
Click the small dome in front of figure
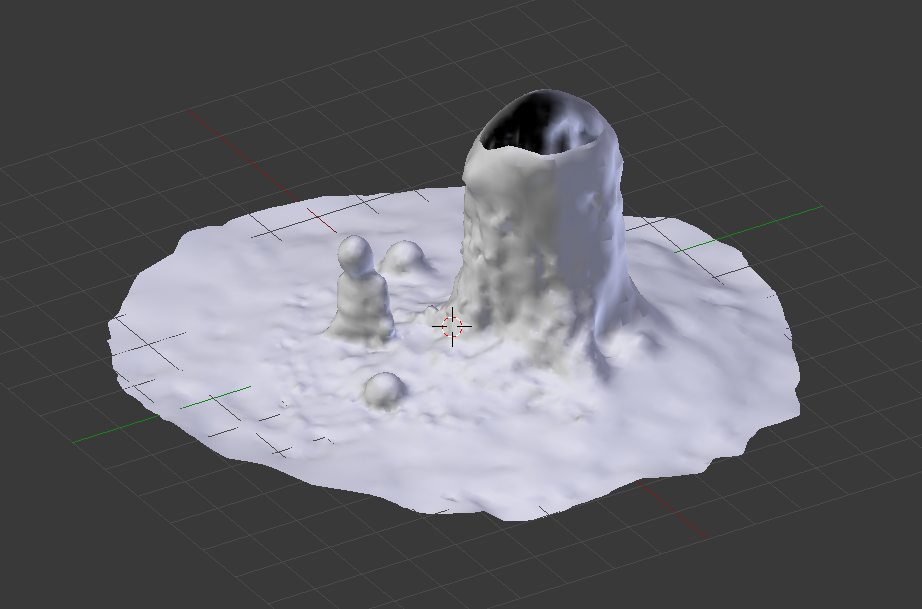click(x=383, y=388)
